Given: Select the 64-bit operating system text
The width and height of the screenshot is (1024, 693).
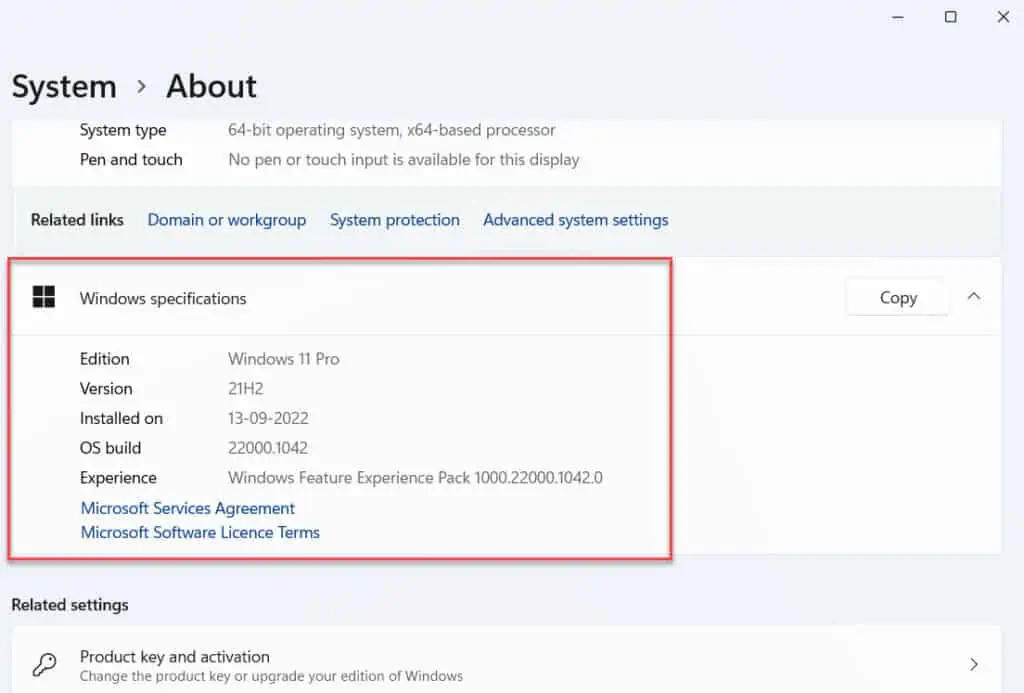Looking at the screenshot, I should click(x=391, y=130).
